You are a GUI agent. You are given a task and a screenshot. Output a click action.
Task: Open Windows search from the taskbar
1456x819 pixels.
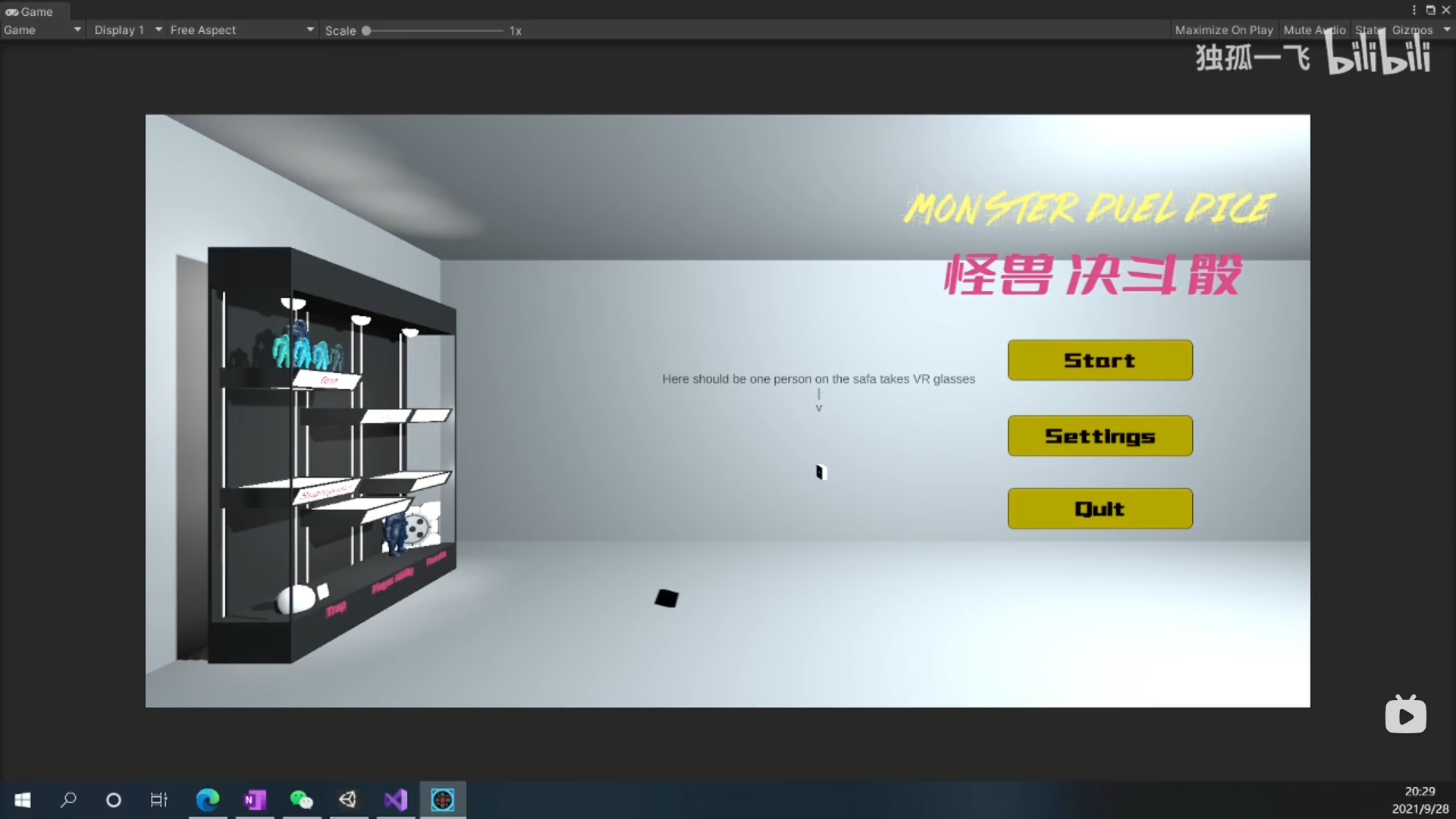pos(68,800)
